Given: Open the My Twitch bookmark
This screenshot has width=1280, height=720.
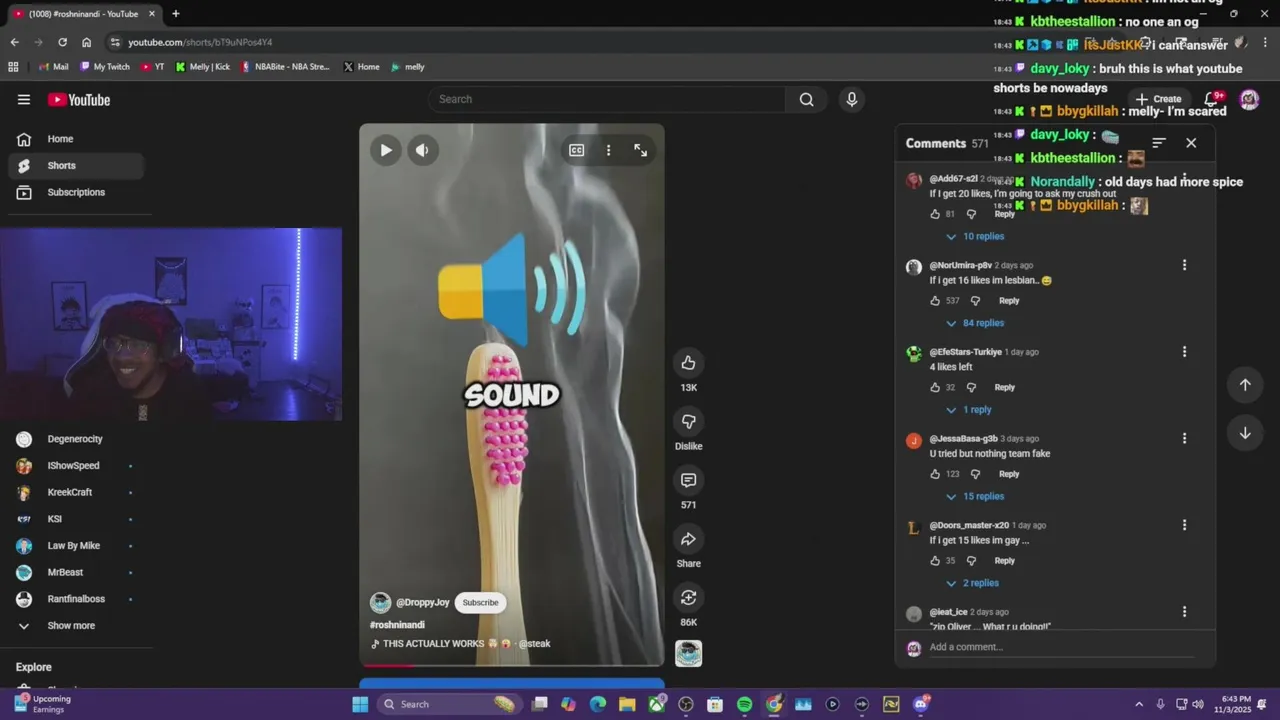Looking at the screenshot, I should pyautogui.click(x=105, y=67).
